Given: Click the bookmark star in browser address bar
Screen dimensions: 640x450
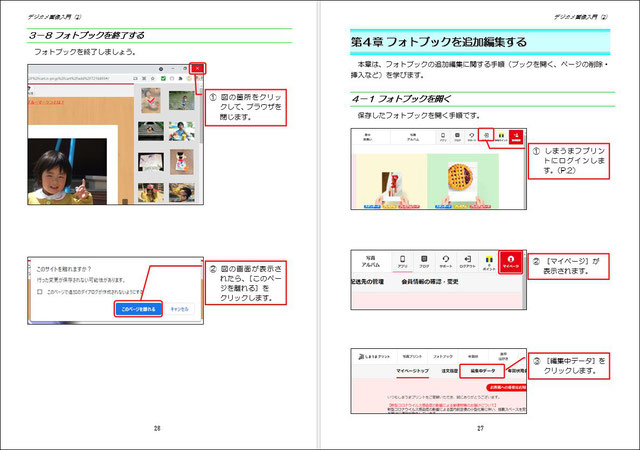Looking at the screenshot, I should pyautogui.click(x=153, y=78).
